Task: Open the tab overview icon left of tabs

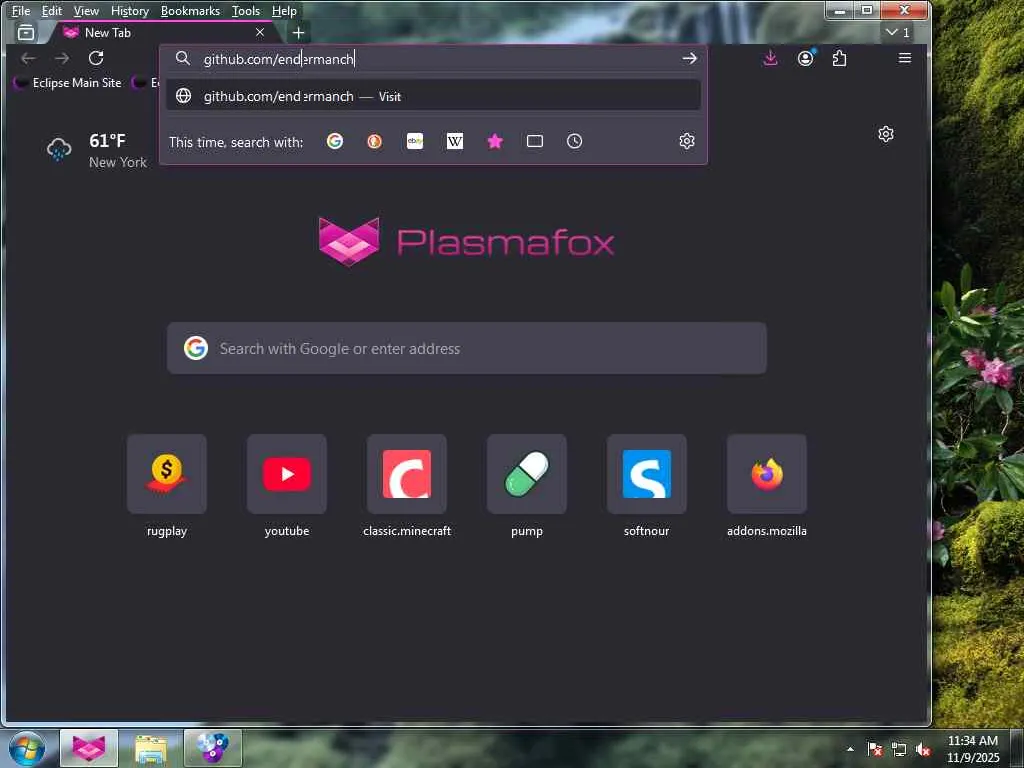Action: [26, 32]
